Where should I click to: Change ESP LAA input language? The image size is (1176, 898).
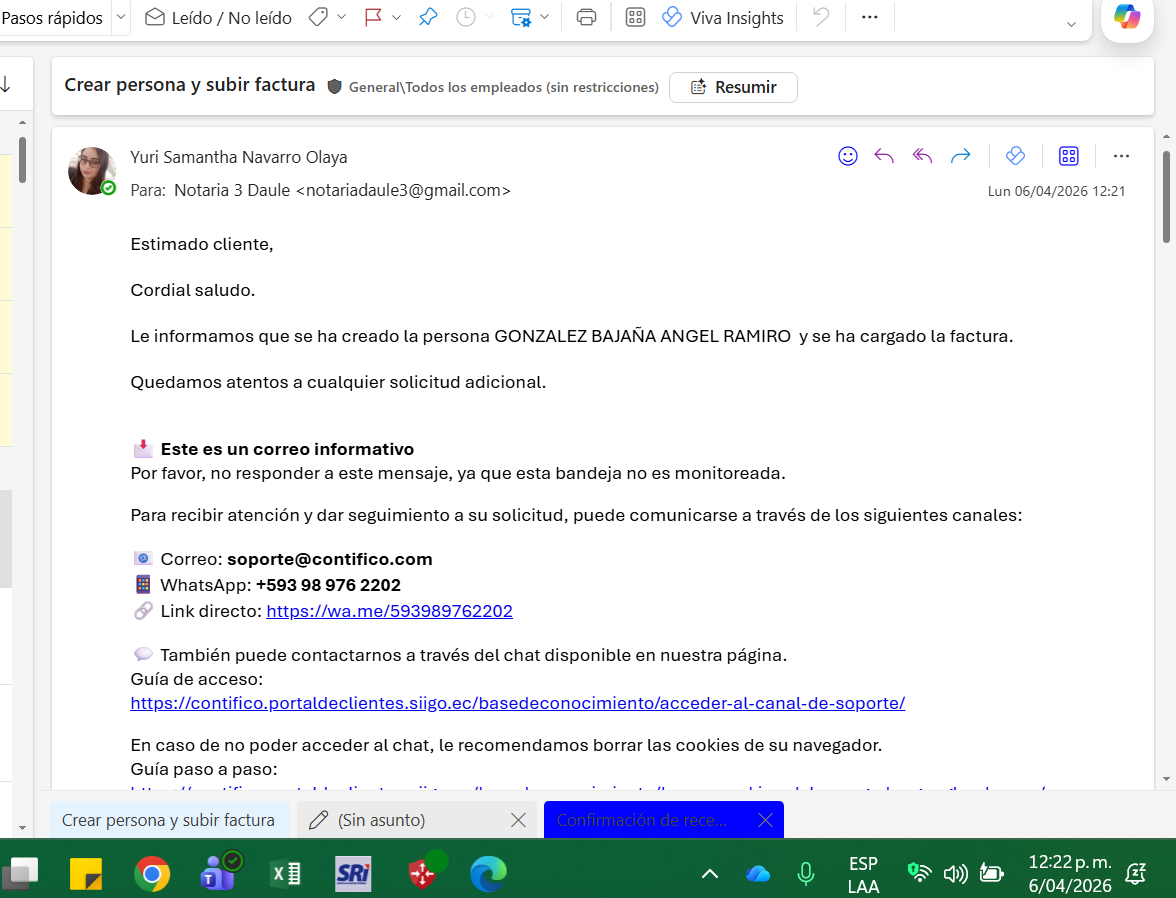[863, 875]
